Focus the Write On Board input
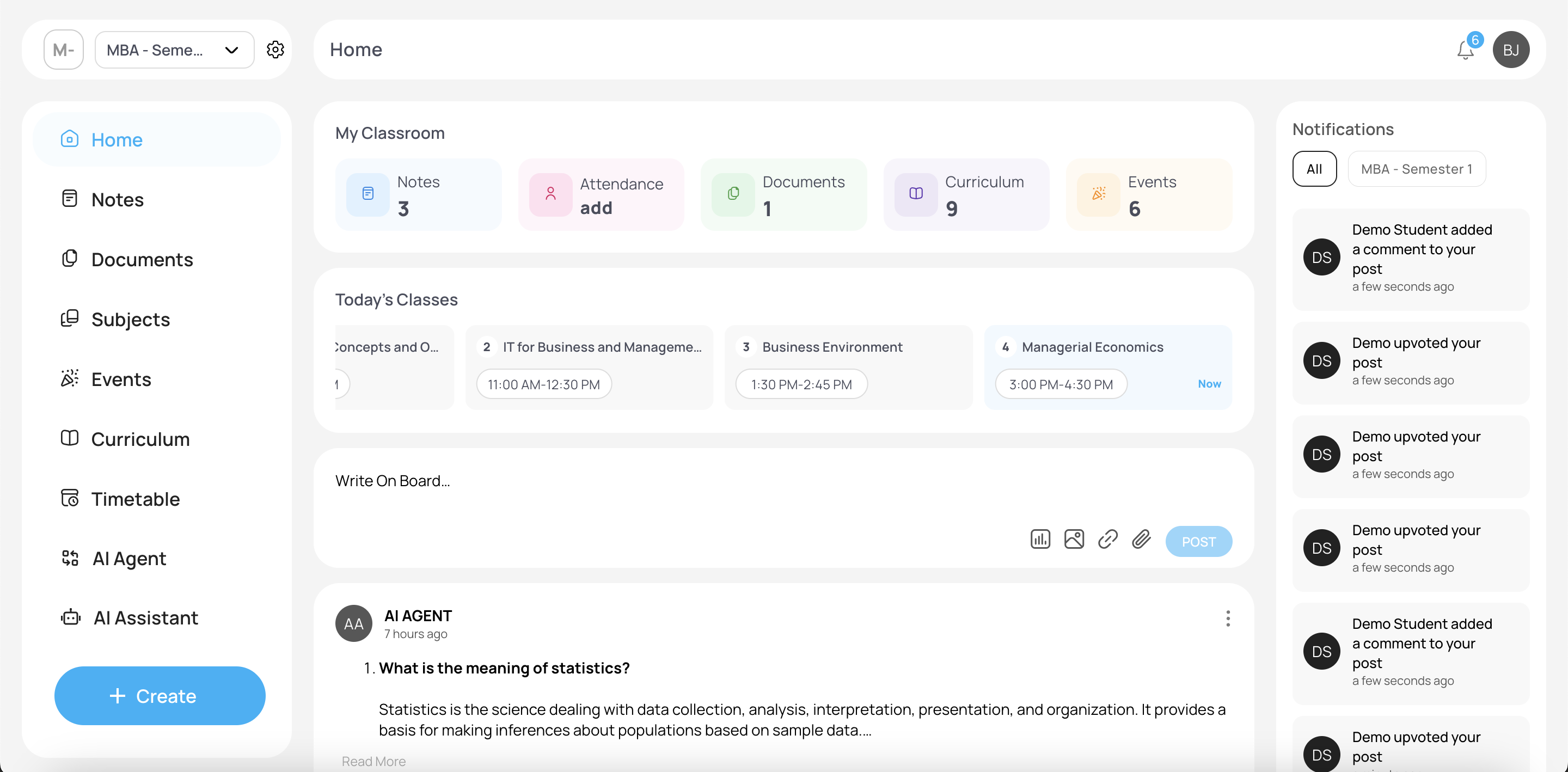The image size is (1568, 772). (783, 481)
